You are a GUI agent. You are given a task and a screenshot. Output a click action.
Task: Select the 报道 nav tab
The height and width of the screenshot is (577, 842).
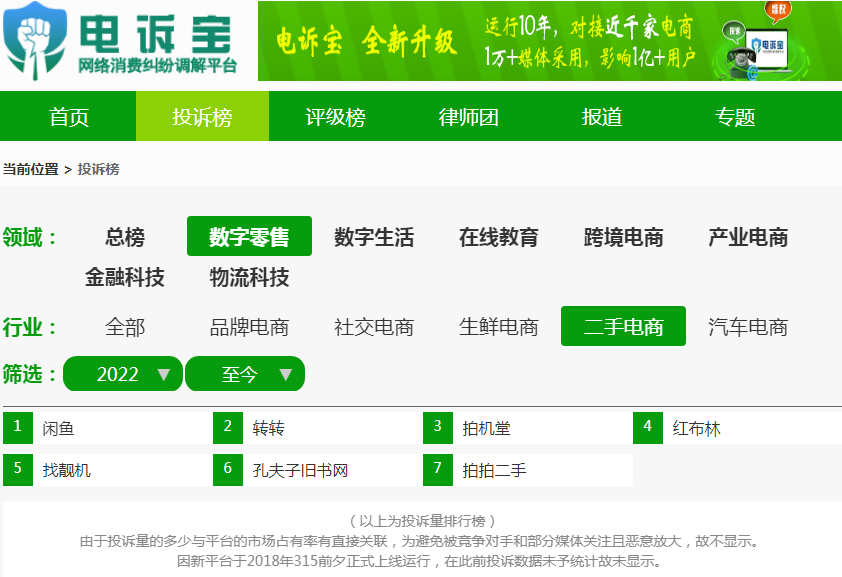[x=602, y=116]
